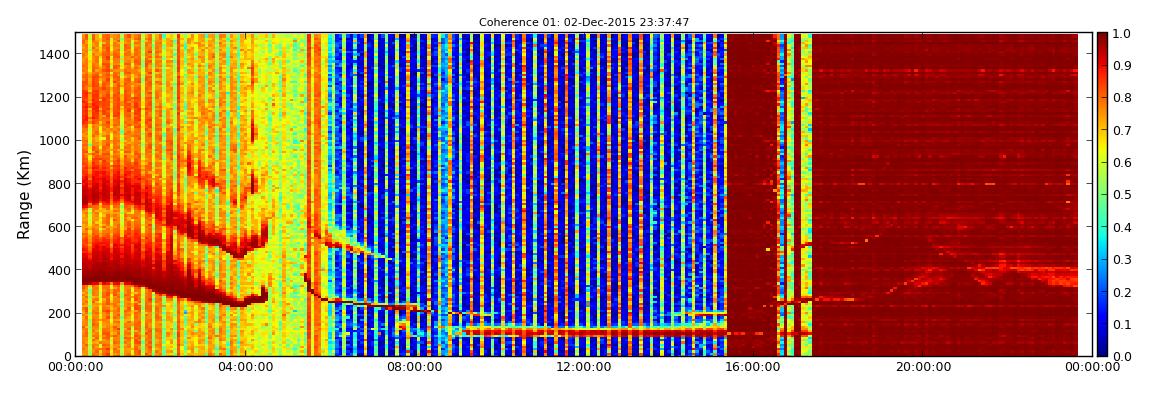Click the "Range (Km)" y-axis label
Image resolution: width=1150 pixels, height=407 pixels.
point(24,195)
